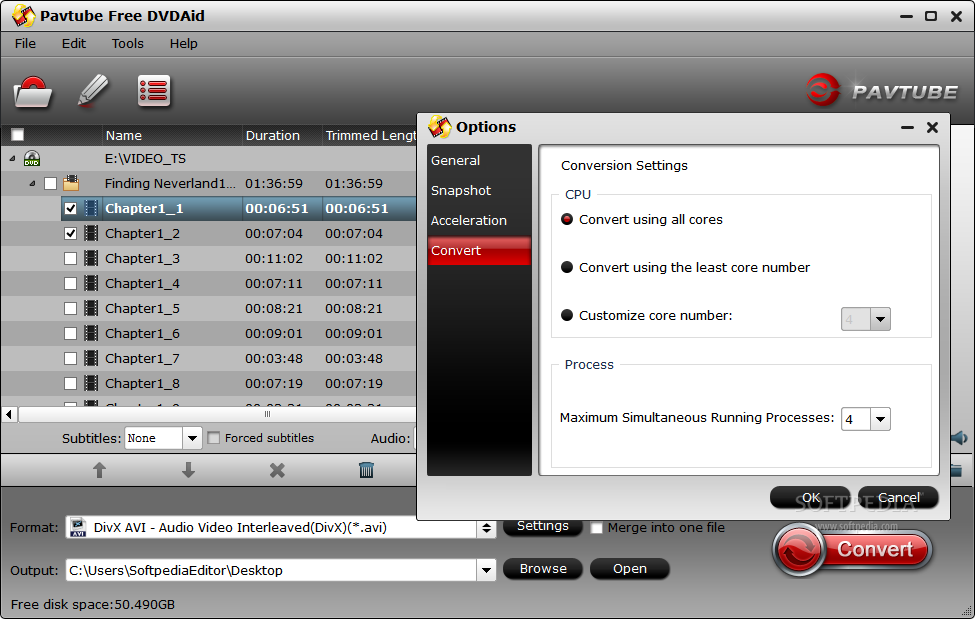Click the AVI format icon in Format field
This screenshot has width=975, height=619.
78,528
